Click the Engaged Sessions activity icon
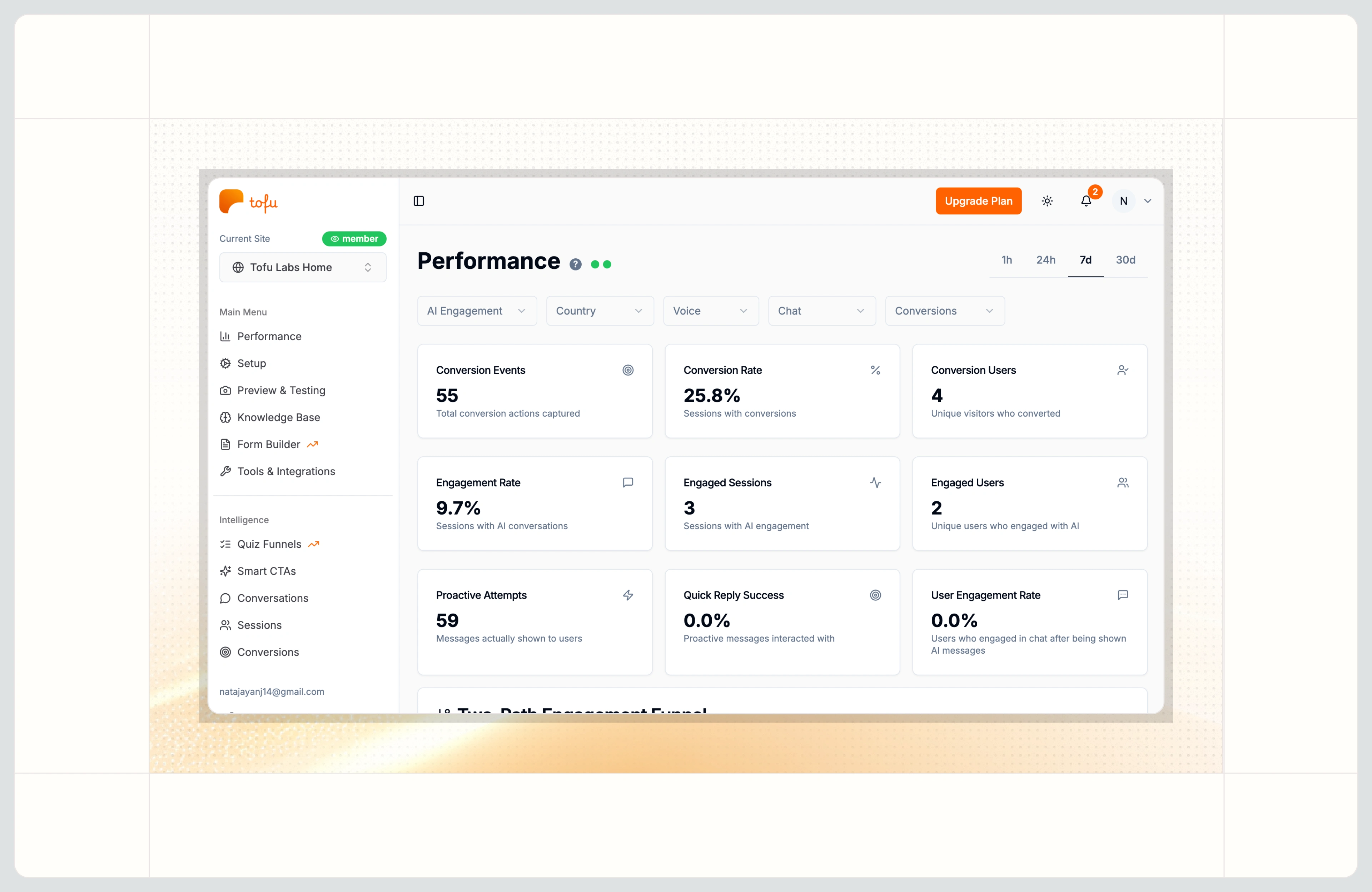1372x892 pixels. tap(875, 482)
